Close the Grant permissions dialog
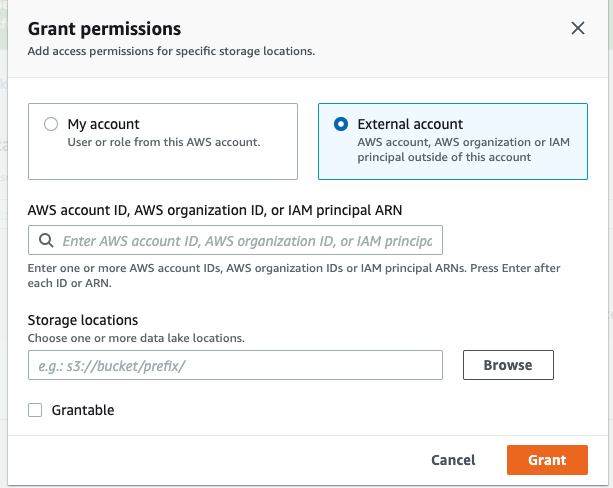Viewport: 613px width, 488px height. pos(577,28)
